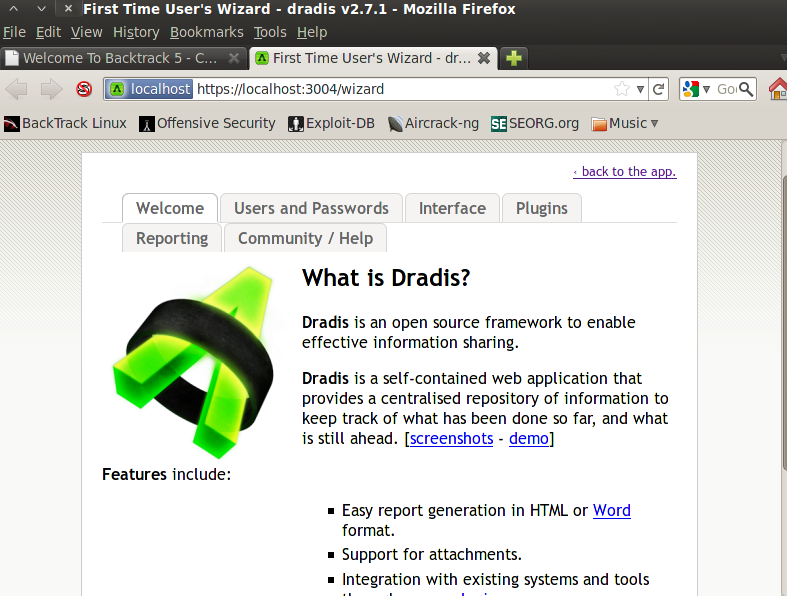Click the Google search input box
787x596 pixels.
coord(726,89)
